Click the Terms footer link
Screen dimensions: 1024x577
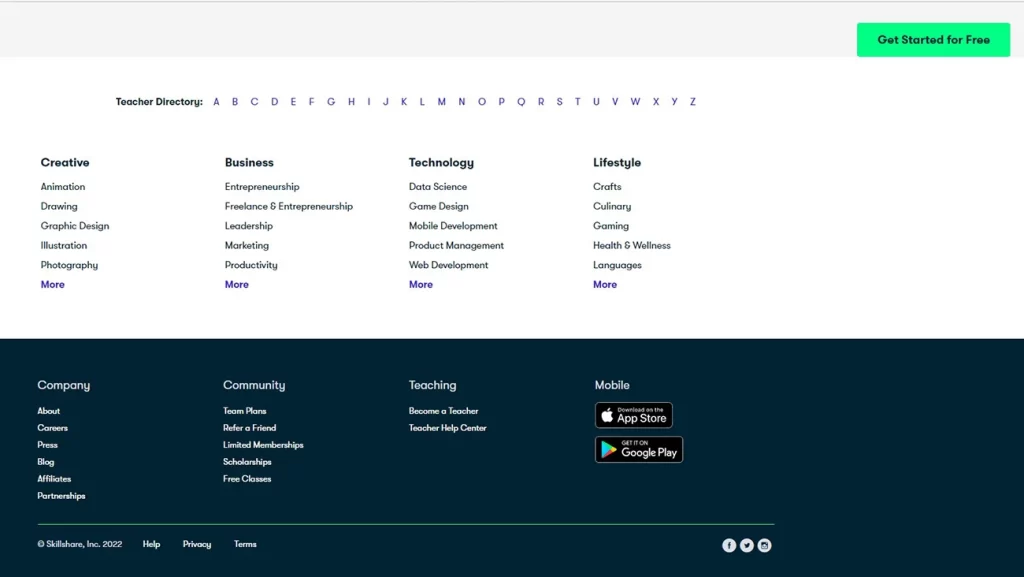[245, 544]
